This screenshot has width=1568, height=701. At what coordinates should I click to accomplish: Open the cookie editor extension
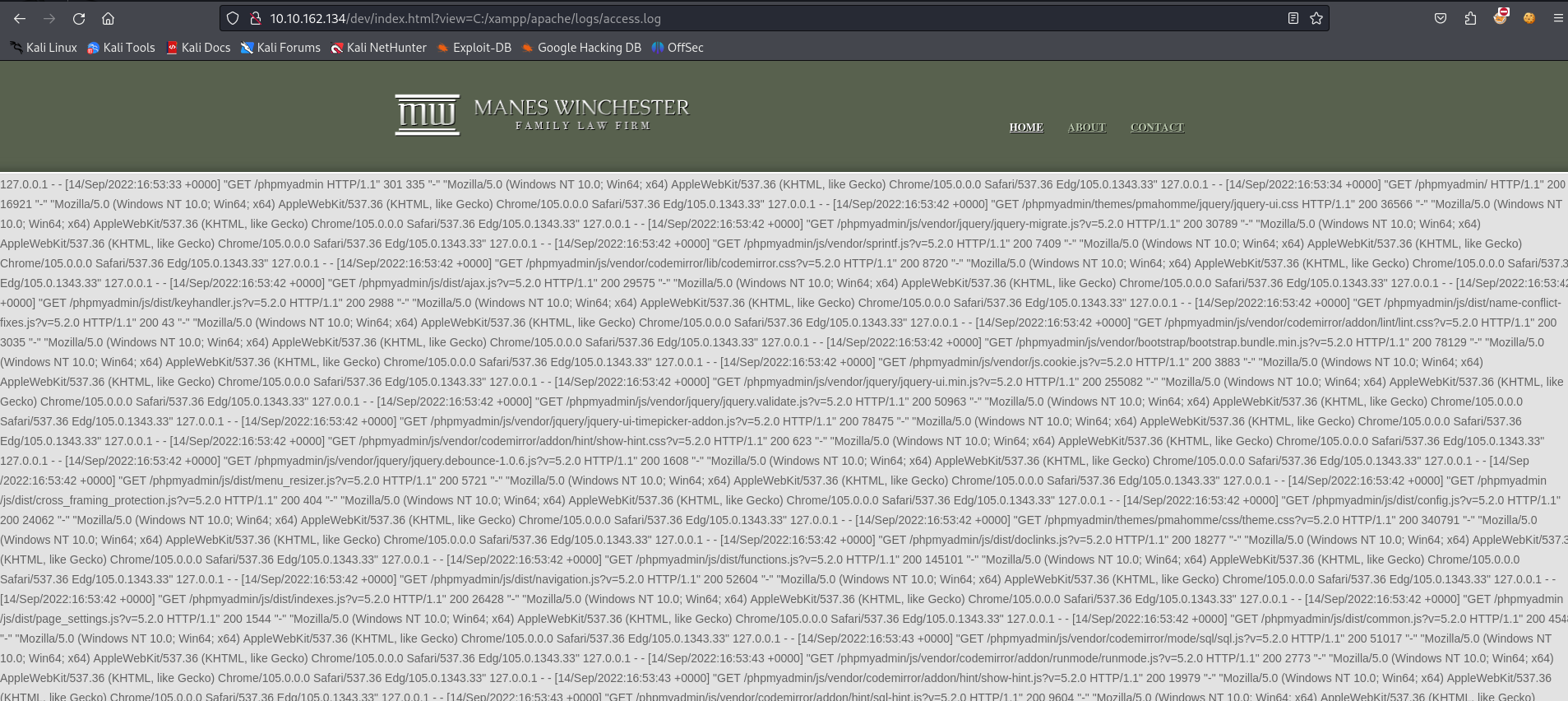coord(1529,18)
